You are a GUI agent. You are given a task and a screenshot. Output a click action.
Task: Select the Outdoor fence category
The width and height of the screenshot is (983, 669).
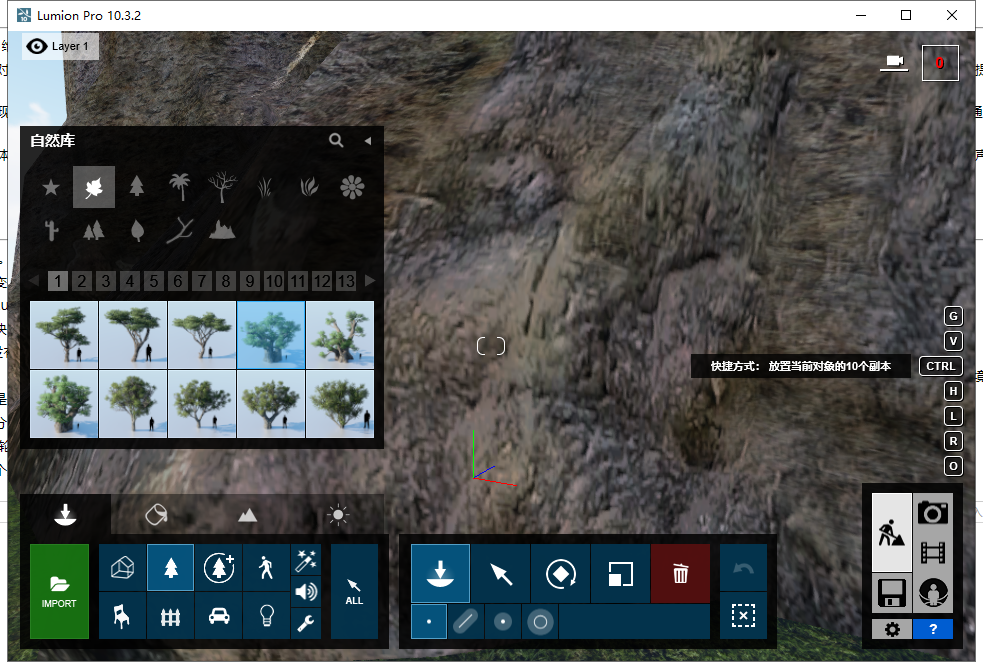(x=171, y=616)
